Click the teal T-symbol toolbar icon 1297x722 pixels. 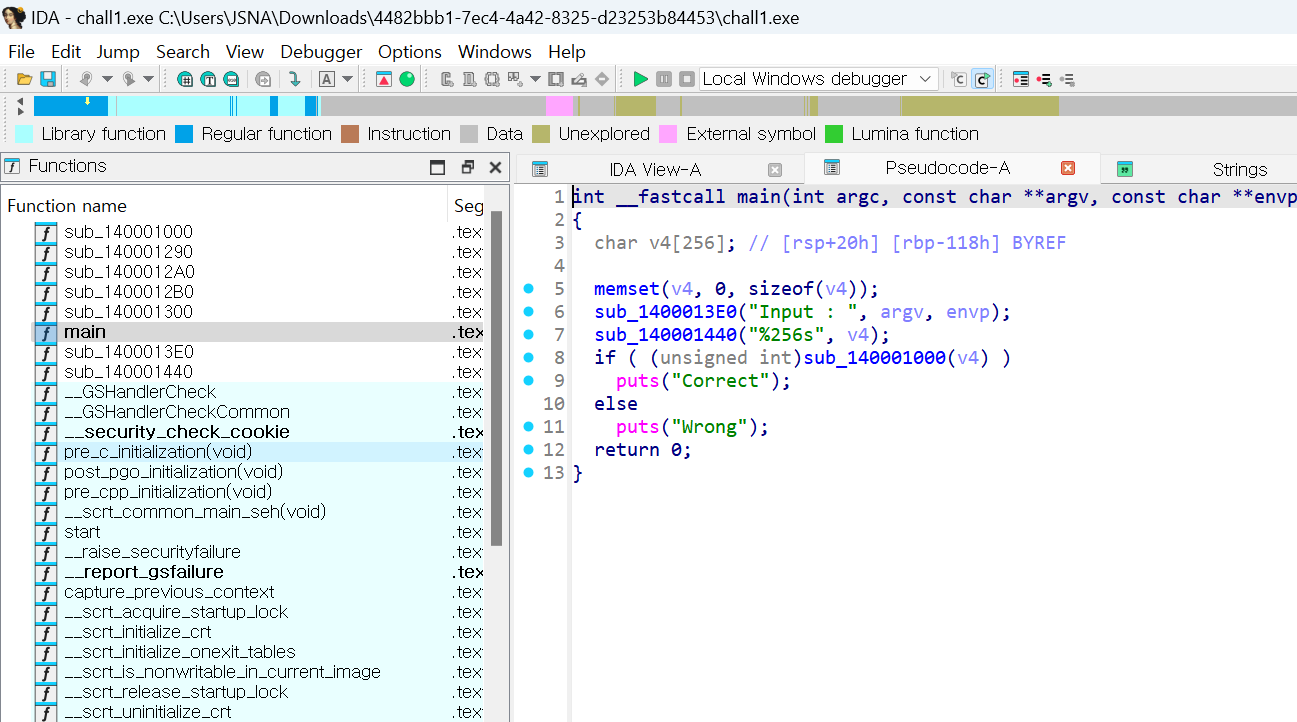(x=208, y=79)
